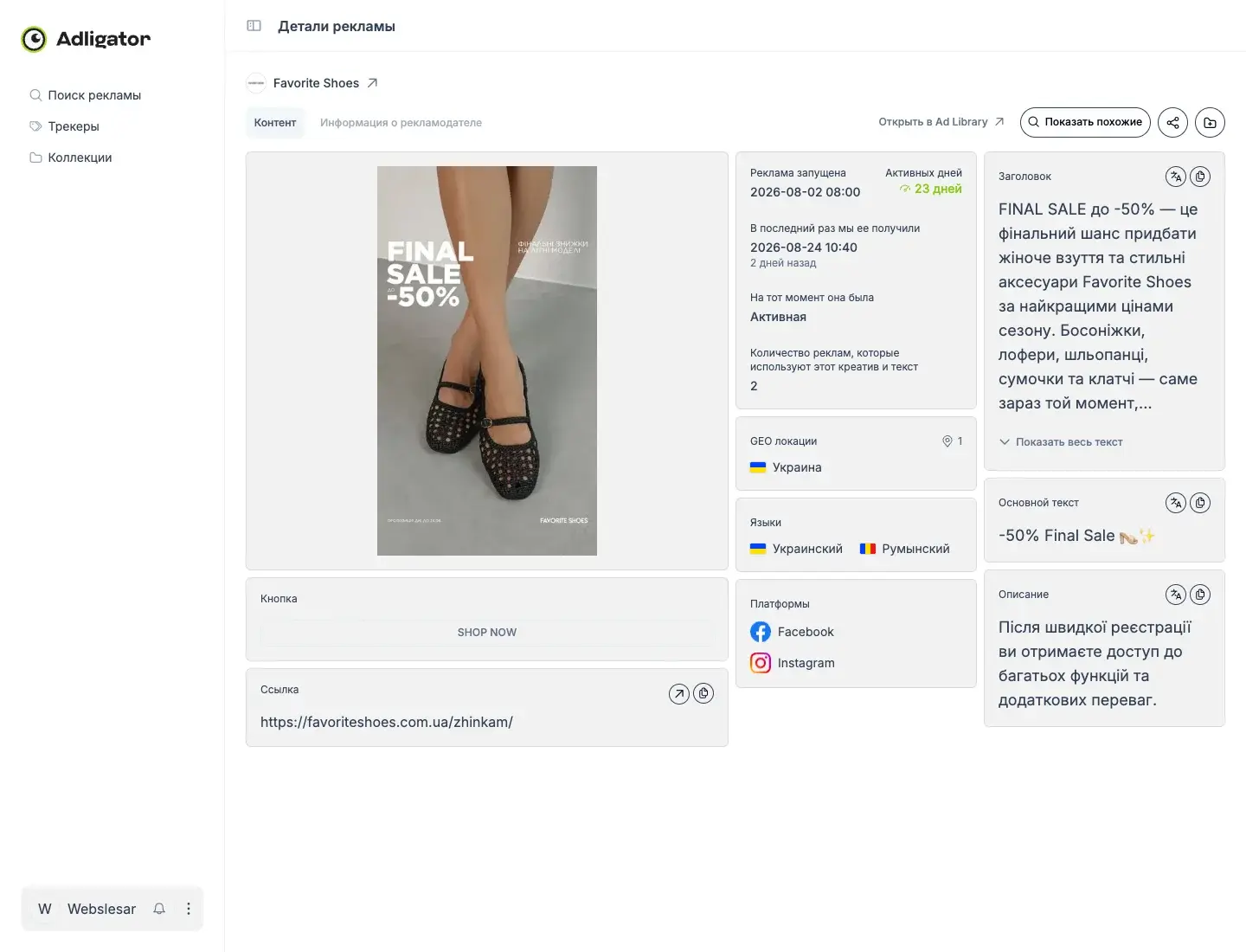Click the Румынский language entry

coord(905,549)
